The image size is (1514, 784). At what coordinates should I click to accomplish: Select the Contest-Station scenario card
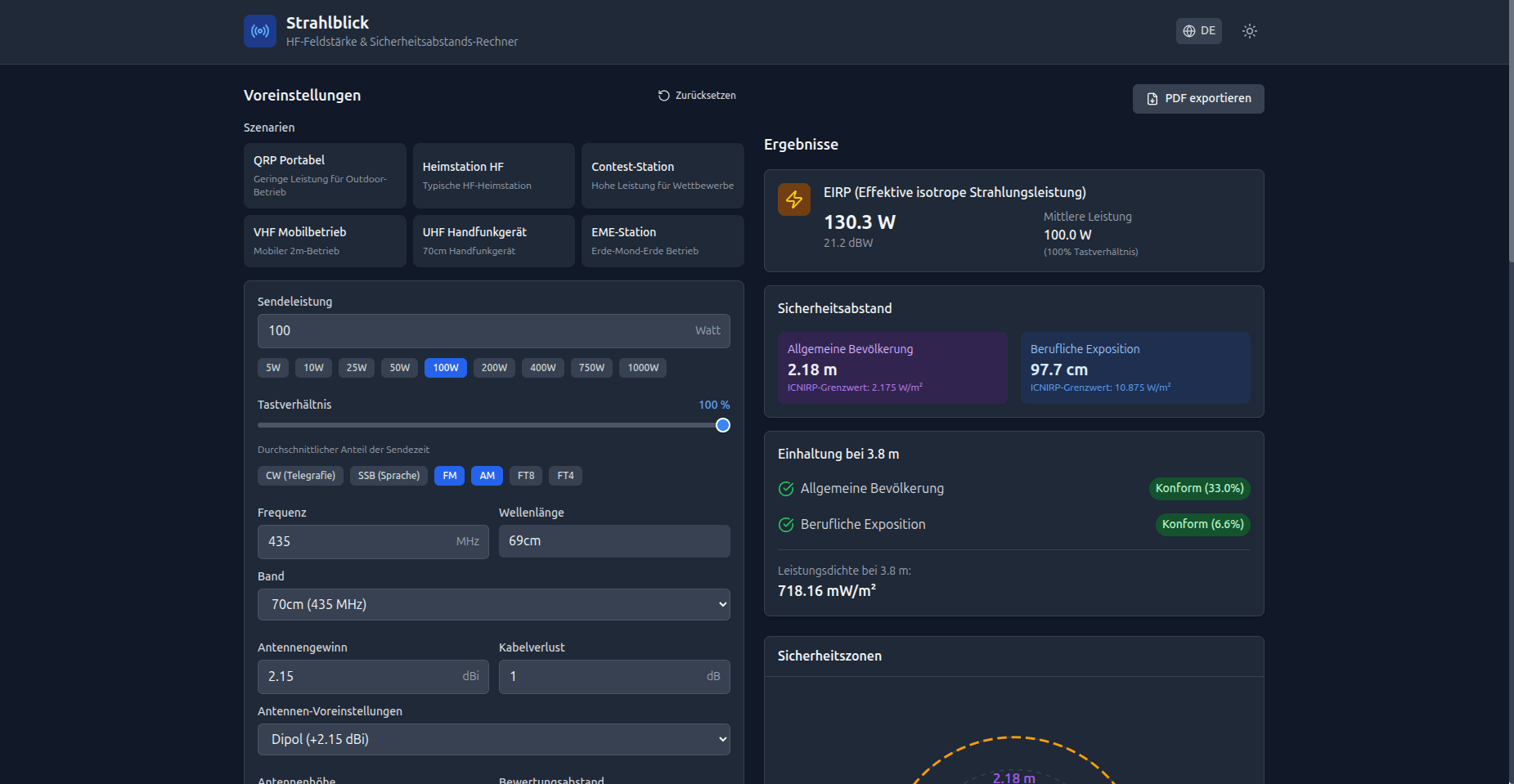click(662, 176)
